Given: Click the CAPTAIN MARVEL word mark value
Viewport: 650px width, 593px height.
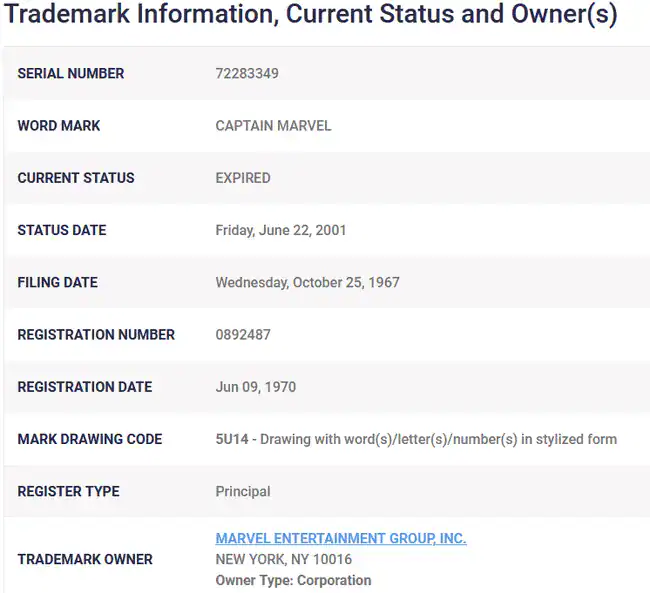Looking at the screenshot, I should [273, 126].
